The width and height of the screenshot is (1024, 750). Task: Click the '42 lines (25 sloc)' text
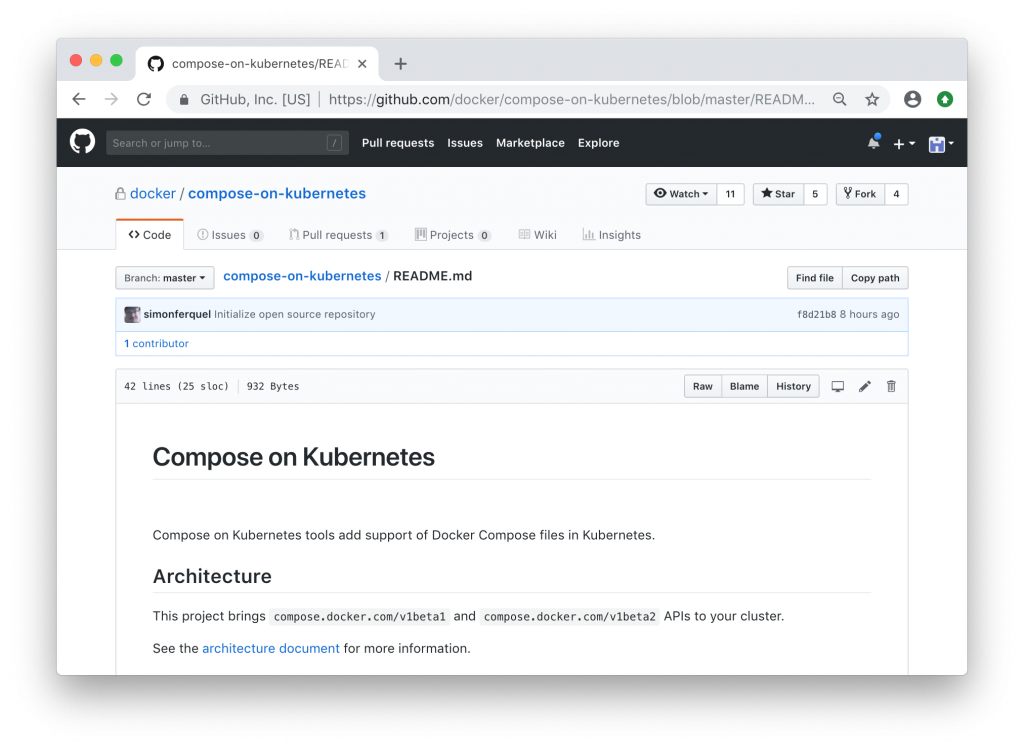[x=176, y=386]
